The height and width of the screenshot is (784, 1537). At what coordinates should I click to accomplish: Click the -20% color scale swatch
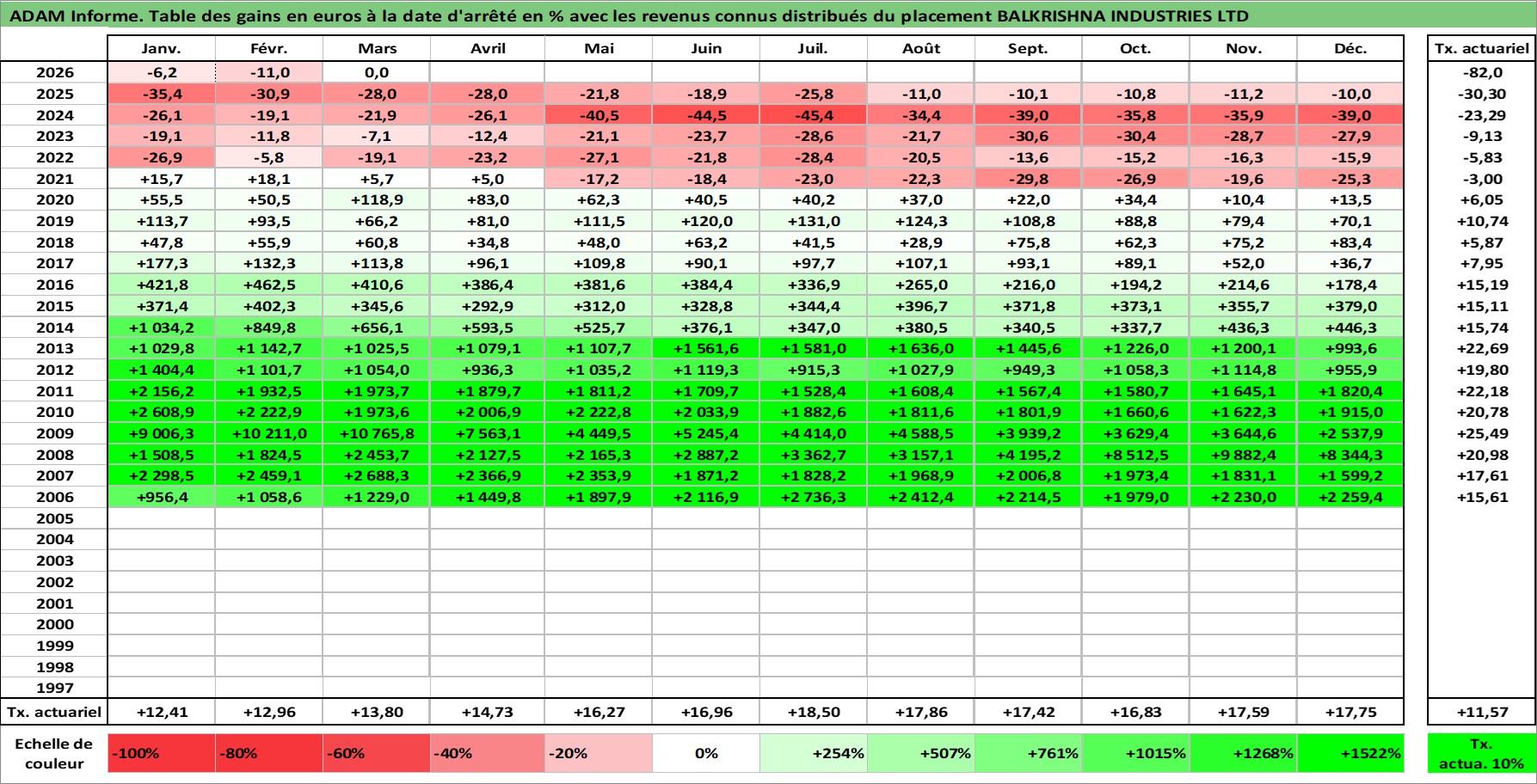[x=599, y=753]
